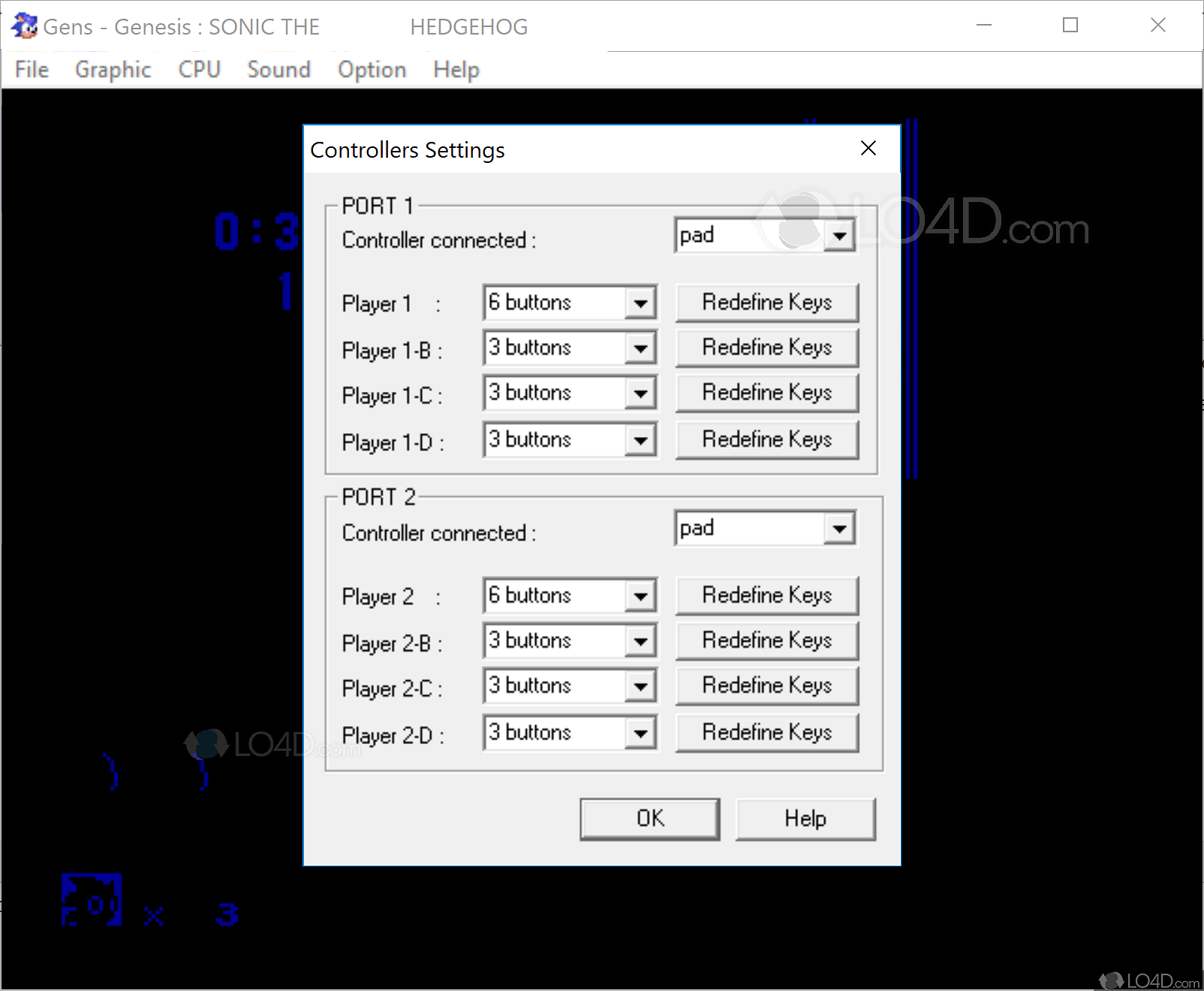Viewport: 1204px width, 991px height.
Task: Click Redefine Keys for Player 1
Action: [766, 303]
